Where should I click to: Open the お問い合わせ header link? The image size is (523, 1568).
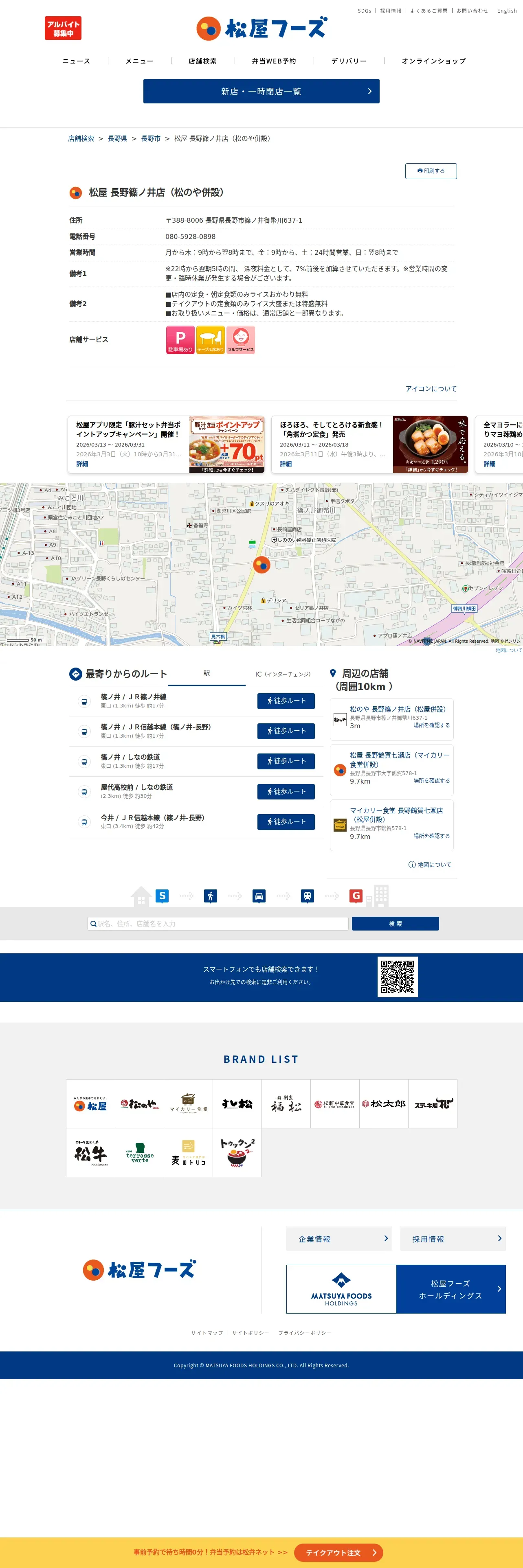point(472,11)
